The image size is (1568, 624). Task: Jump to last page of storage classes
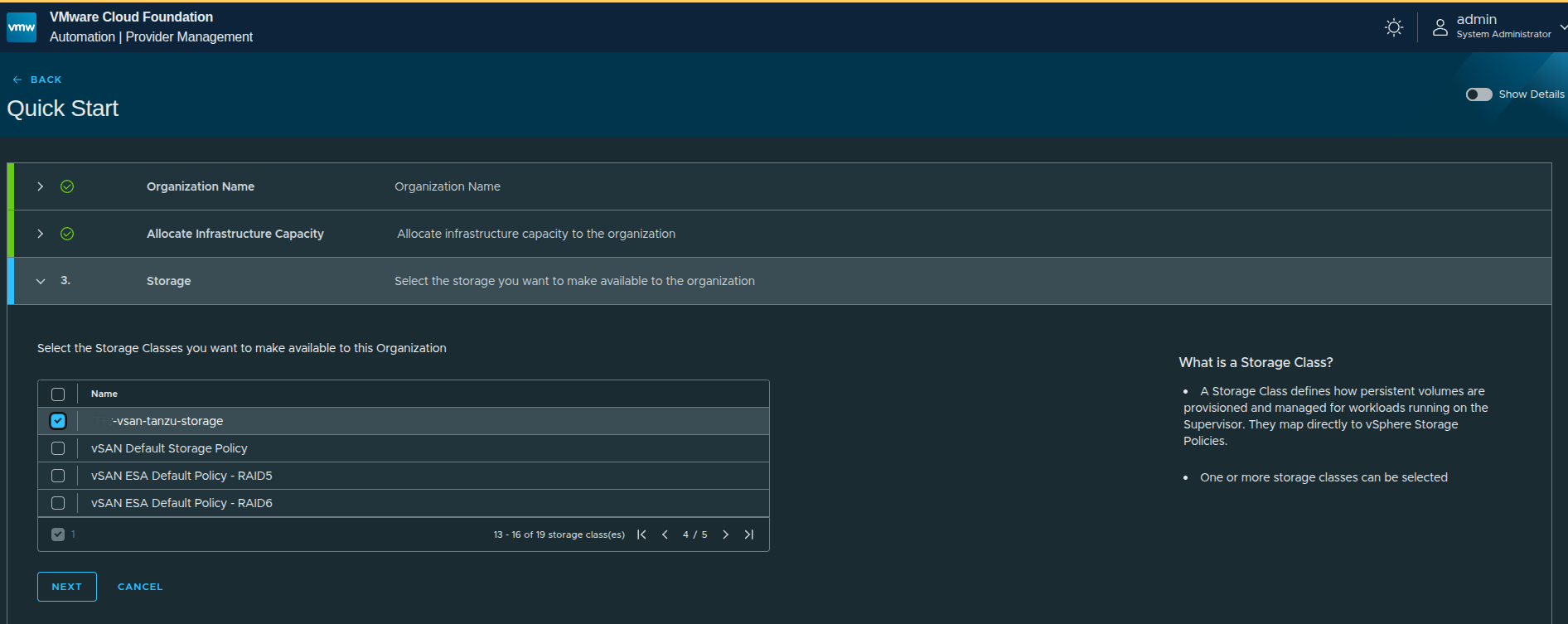click(749, 535)
